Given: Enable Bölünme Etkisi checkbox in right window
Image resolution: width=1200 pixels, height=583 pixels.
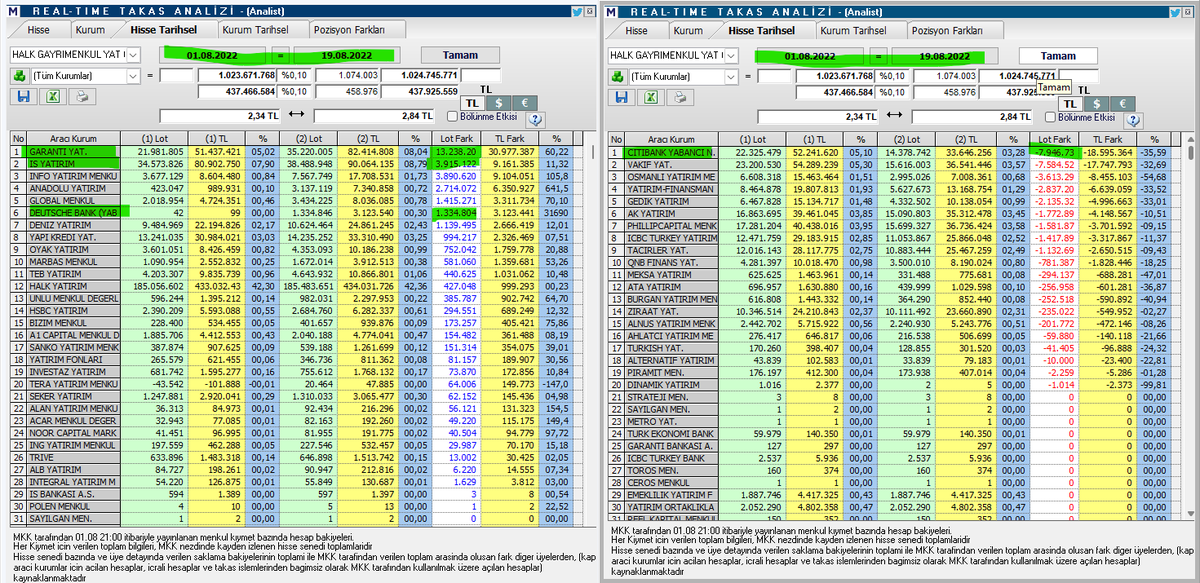Looking at the screenshot, I should (x=1052, y=117).
